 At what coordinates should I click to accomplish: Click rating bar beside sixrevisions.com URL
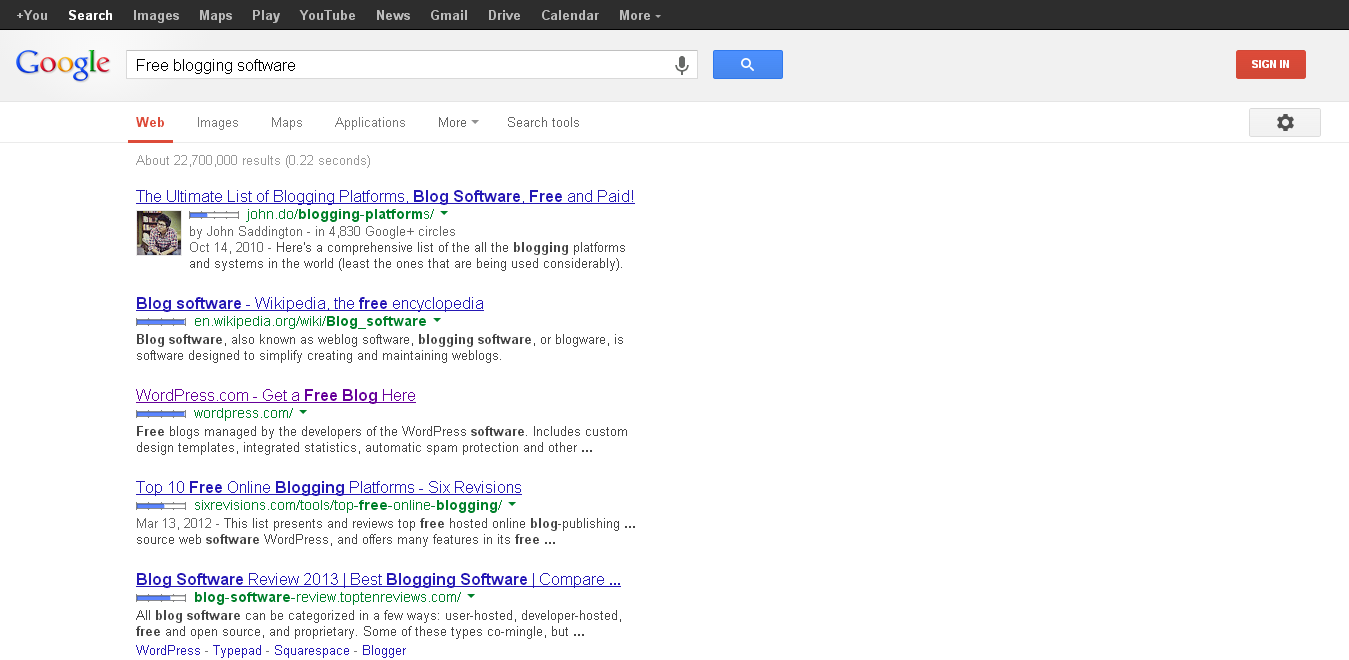tap(161, 506)
